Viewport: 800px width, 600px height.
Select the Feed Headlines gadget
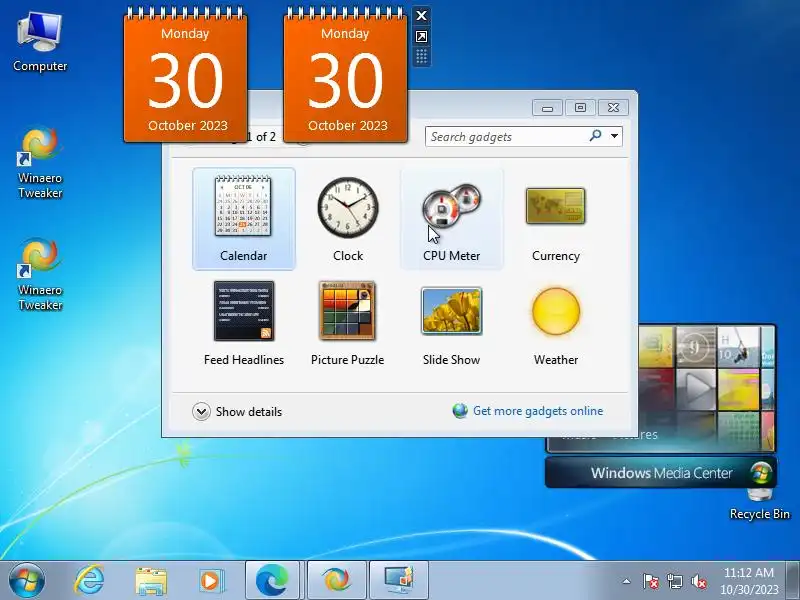tap(243, 323)
